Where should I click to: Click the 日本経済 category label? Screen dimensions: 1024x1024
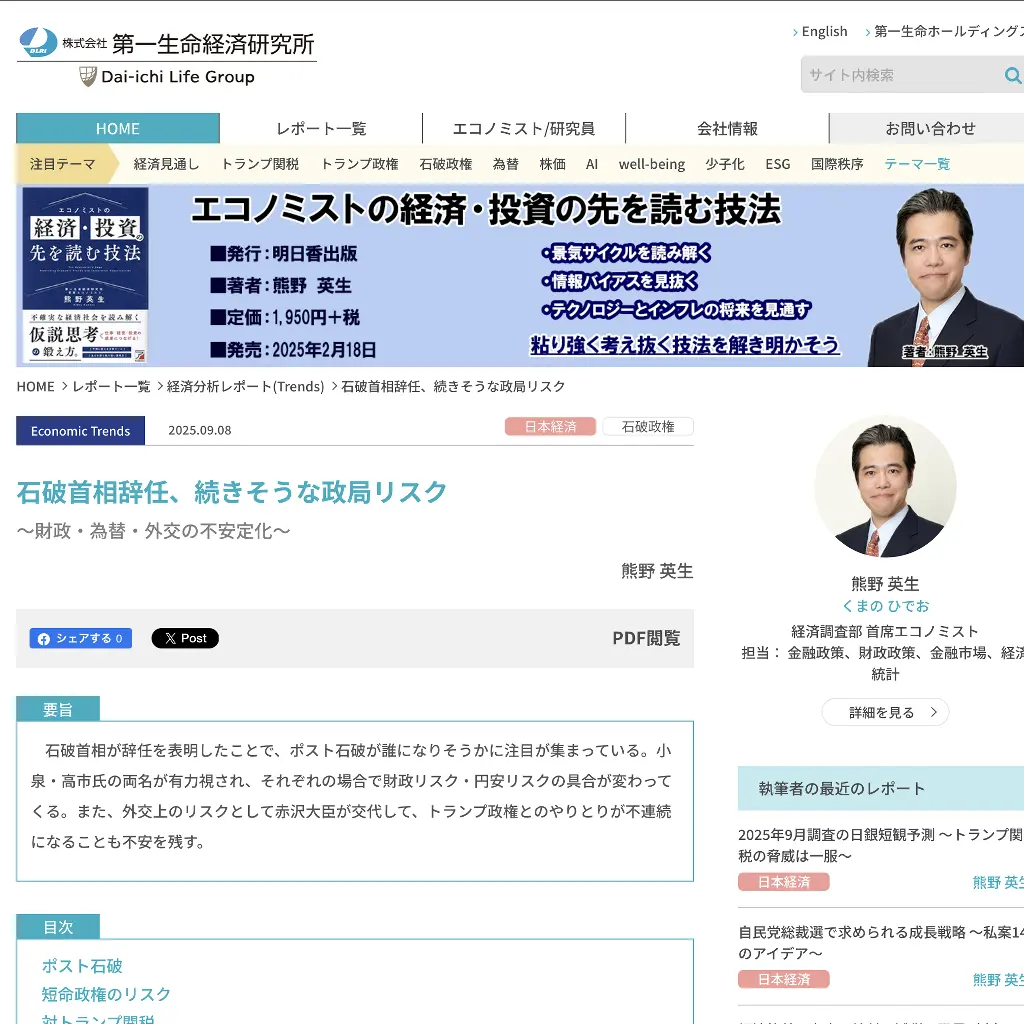[x=550, y=426]
